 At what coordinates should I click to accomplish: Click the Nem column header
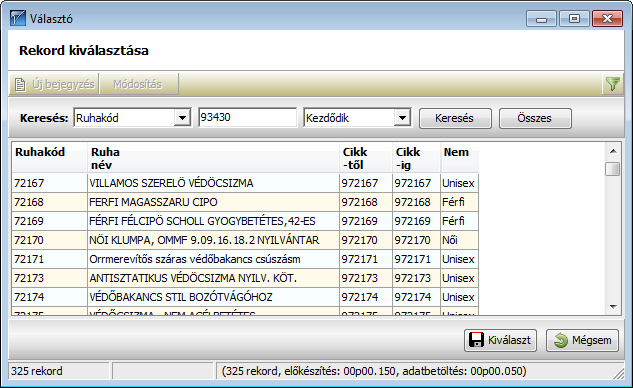tap(460, 158)
